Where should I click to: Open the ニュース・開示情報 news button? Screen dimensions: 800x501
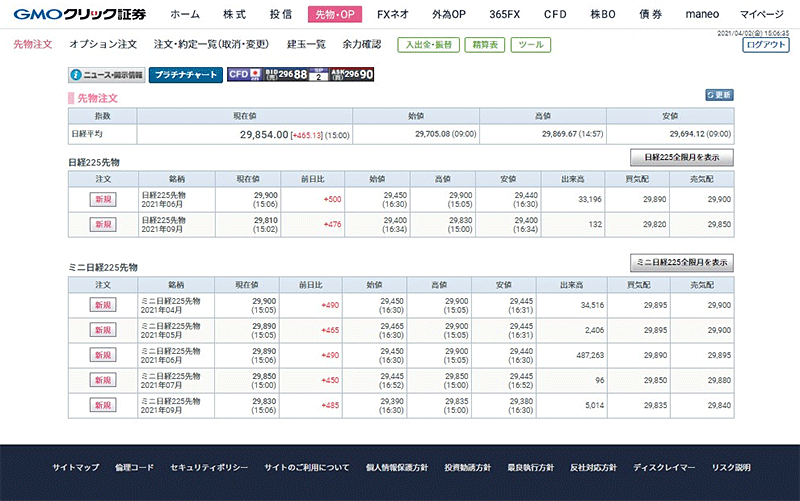point(106,75)
